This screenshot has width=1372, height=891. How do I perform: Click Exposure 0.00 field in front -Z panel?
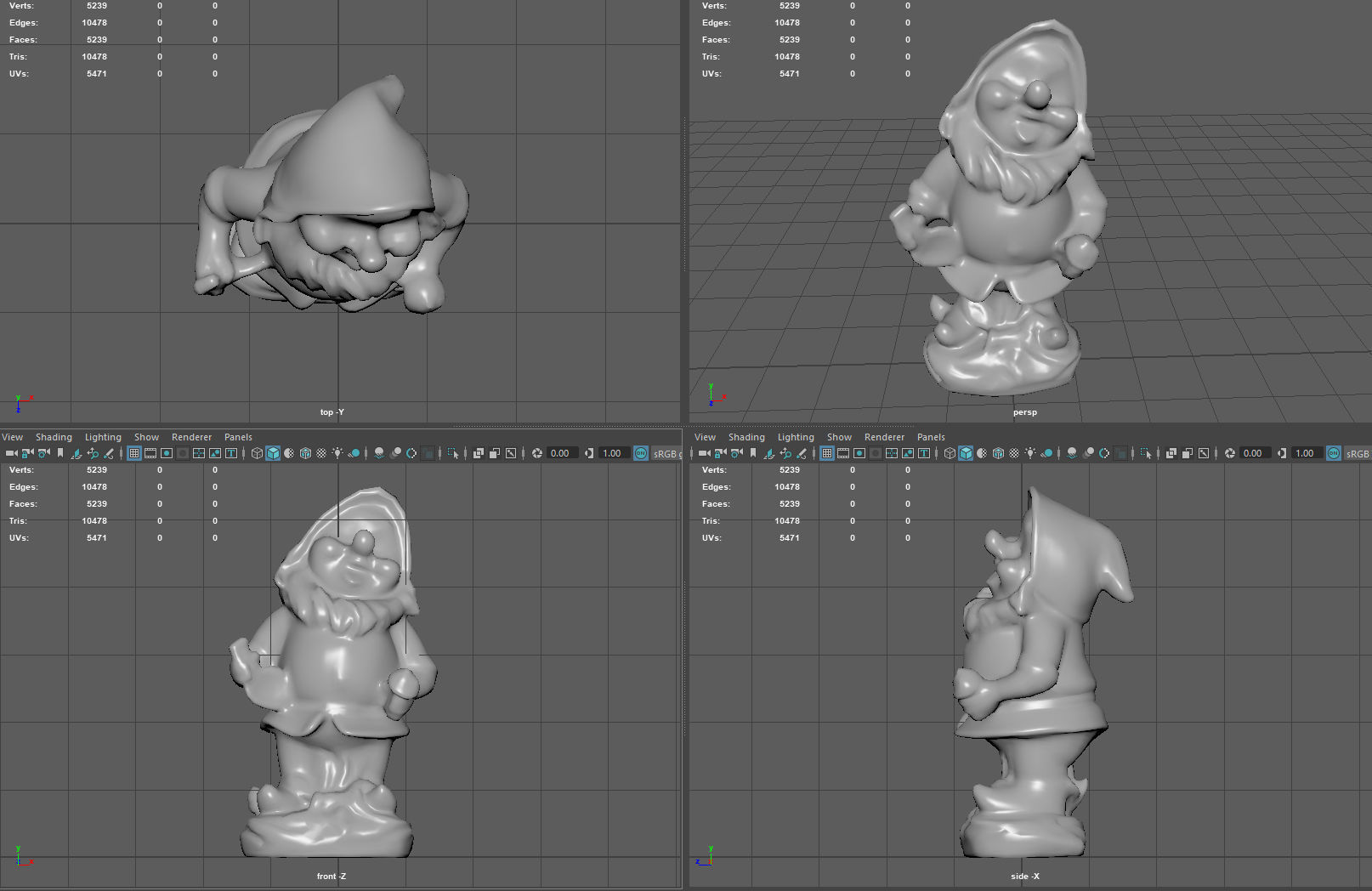click(x=563, y=453)
